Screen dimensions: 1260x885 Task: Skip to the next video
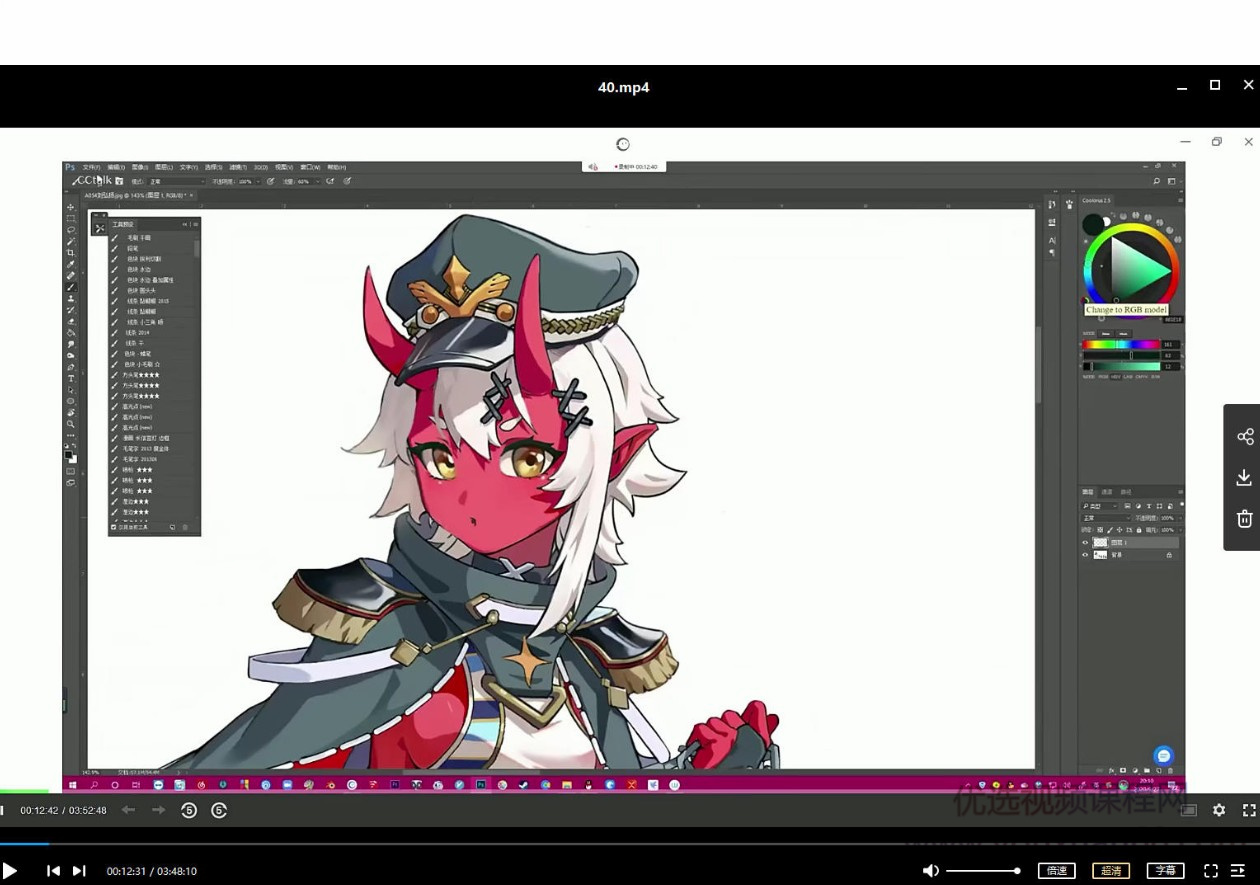coord(79,871)
